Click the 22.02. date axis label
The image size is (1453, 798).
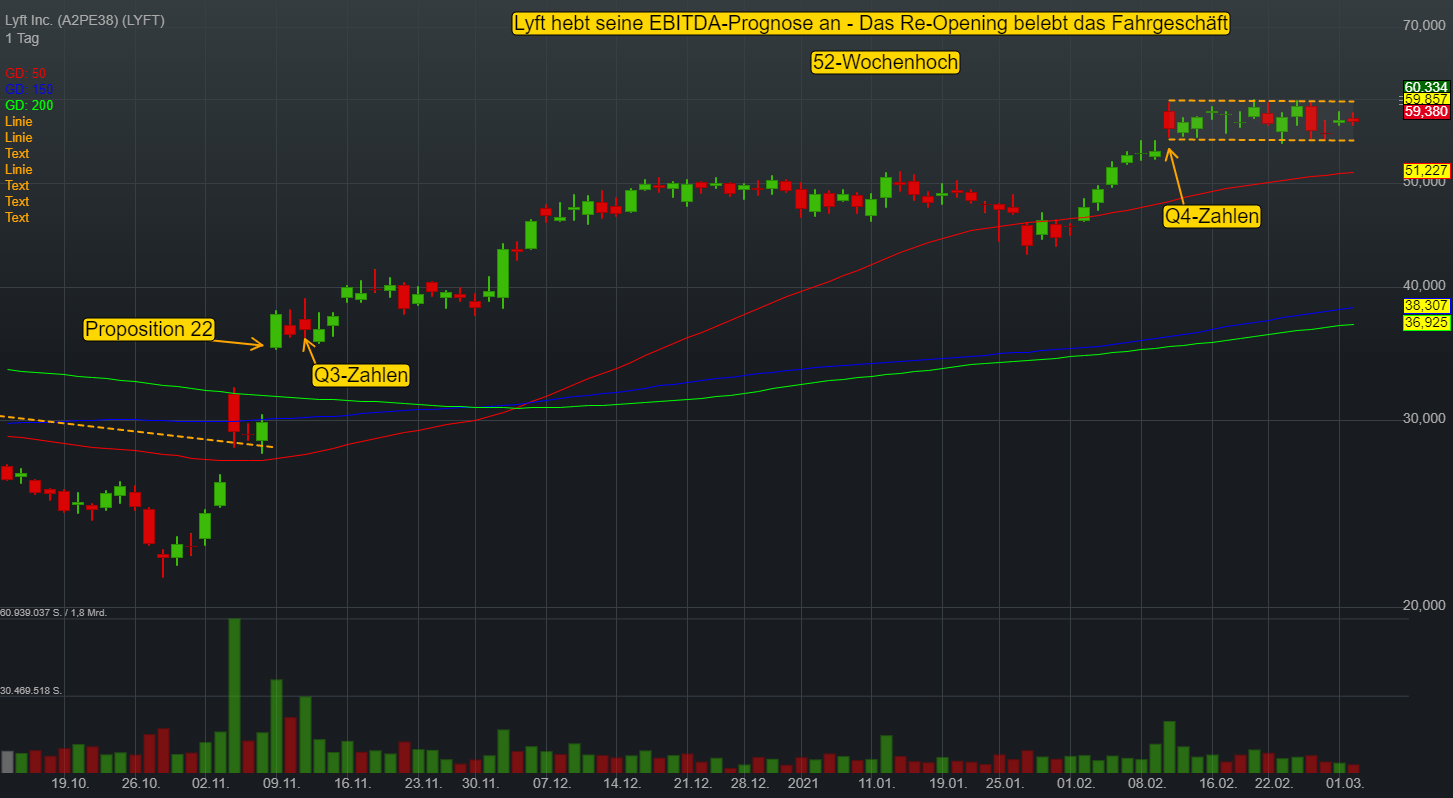pos(1274,783)
